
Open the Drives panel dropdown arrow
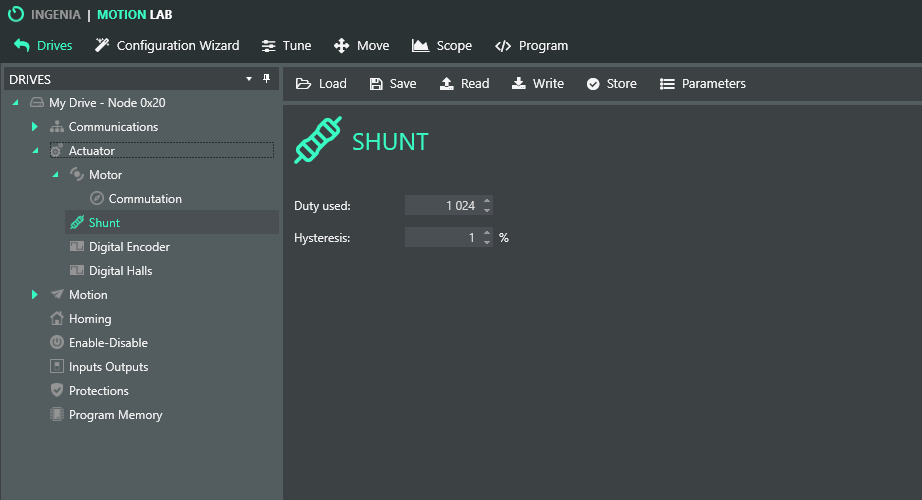(249, 79)
